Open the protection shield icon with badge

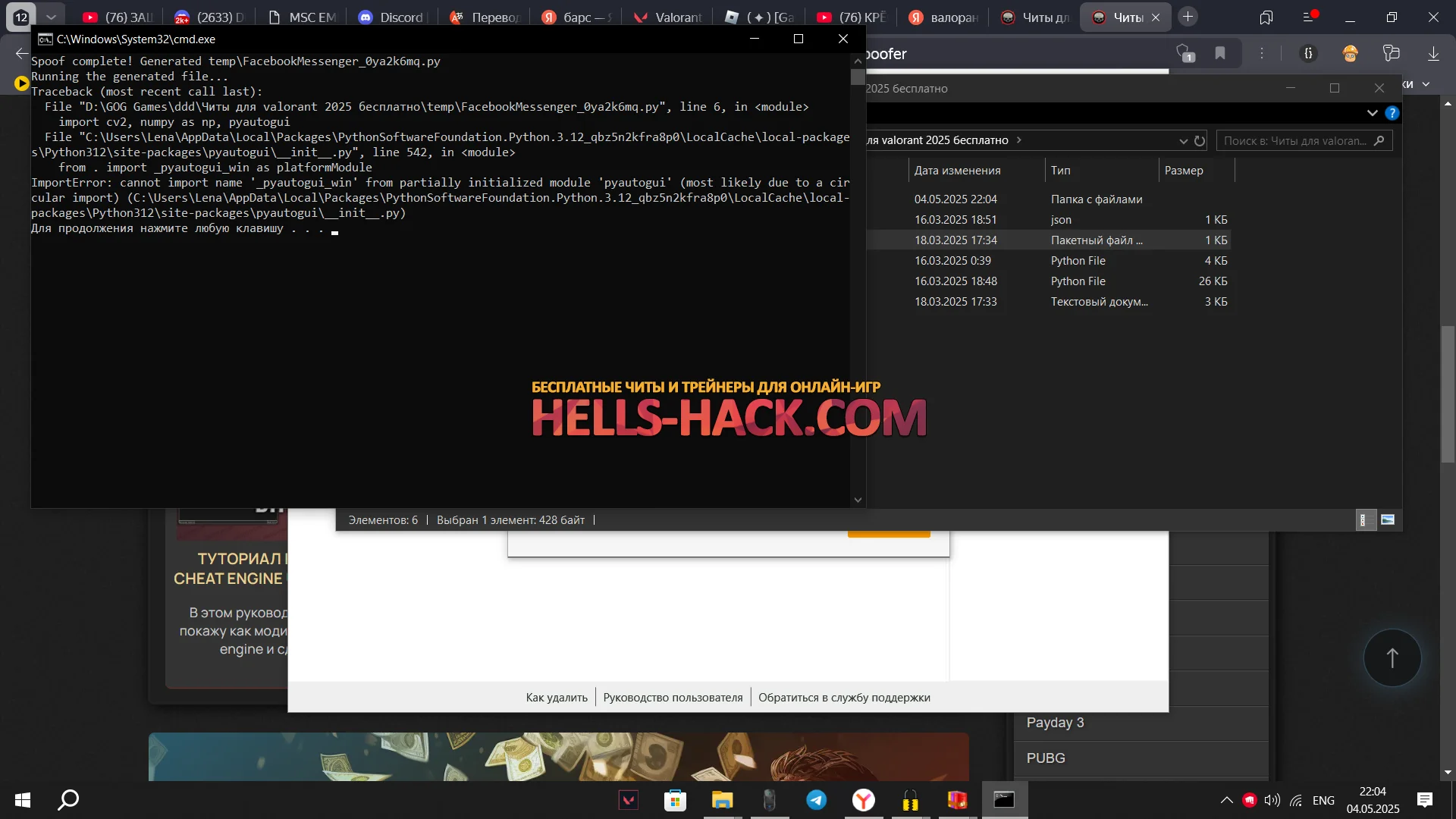1185,53
